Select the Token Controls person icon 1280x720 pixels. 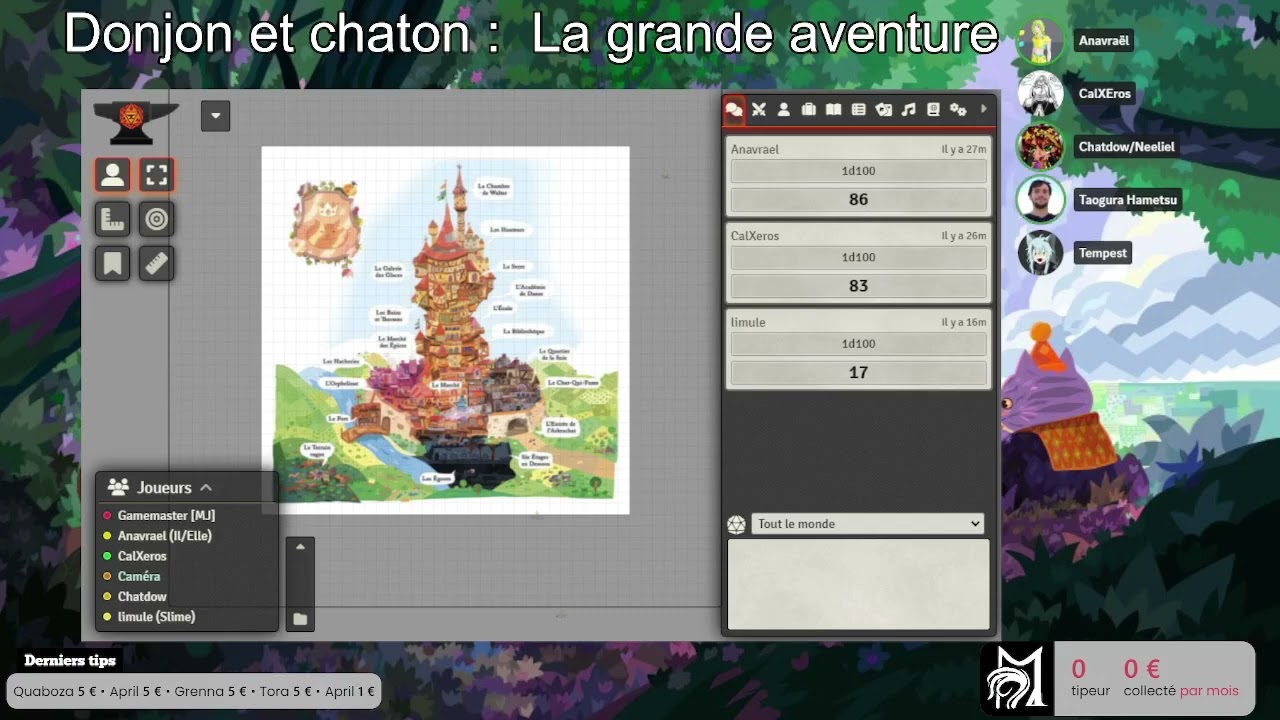pyautogui.click(x=113, y=176)
